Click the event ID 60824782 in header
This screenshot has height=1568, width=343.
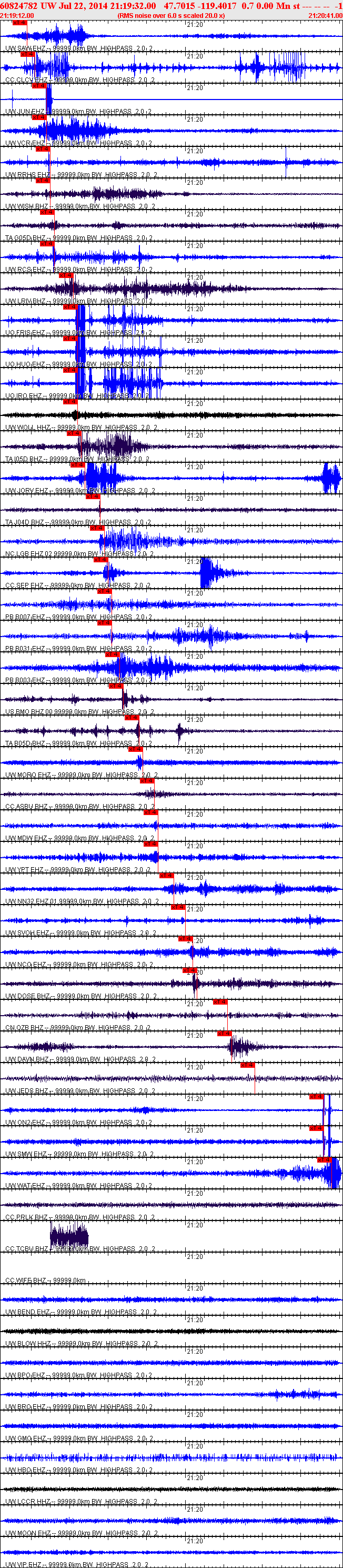click(x=19, y=6)
